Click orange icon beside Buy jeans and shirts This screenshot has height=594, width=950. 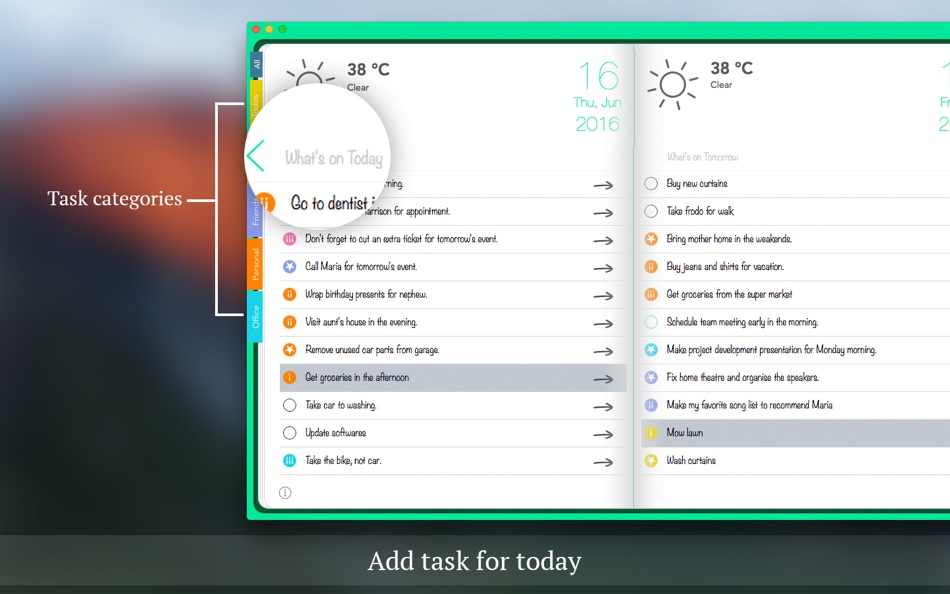pos(651,266)
